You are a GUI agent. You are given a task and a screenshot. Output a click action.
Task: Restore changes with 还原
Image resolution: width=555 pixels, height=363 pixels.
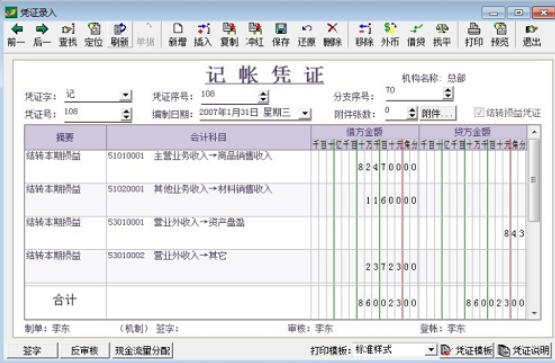tap(307, 35)
